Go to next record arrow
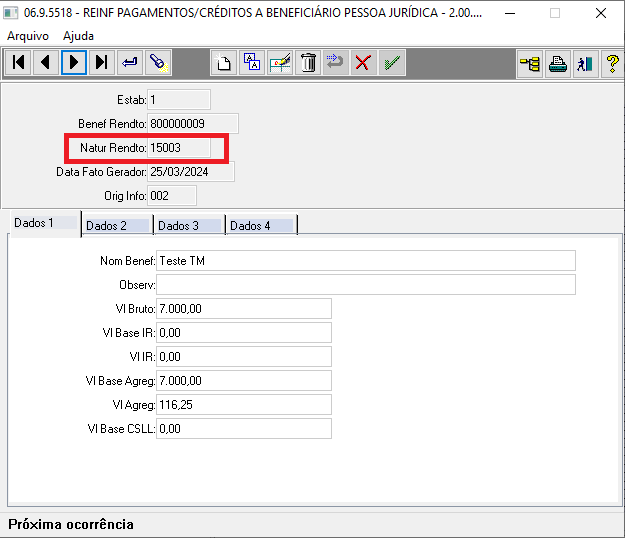This screenshot has width=628, height=538. pos(74,62)
